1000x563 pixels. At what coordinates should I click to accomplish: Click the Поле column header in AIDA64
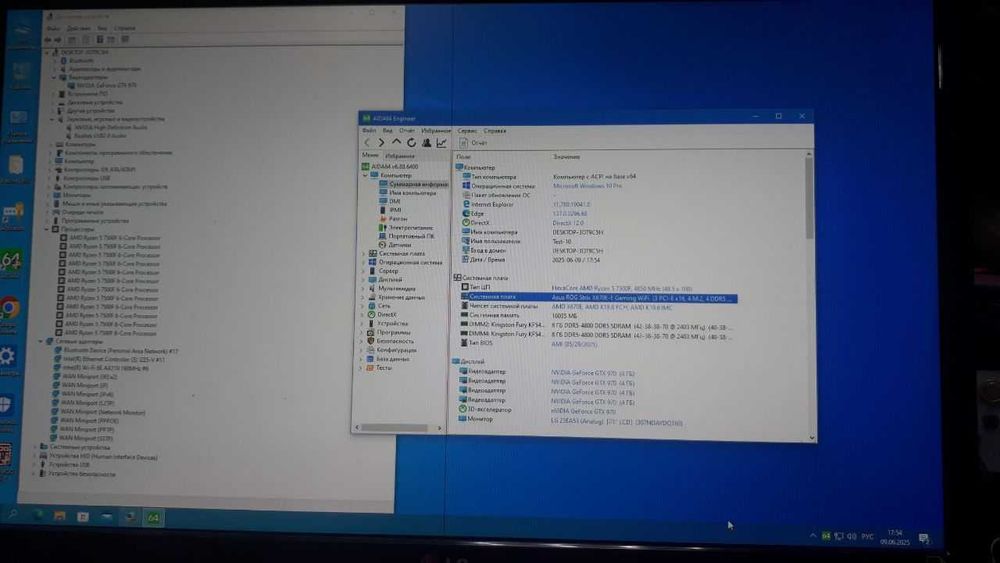coord(464,157)
